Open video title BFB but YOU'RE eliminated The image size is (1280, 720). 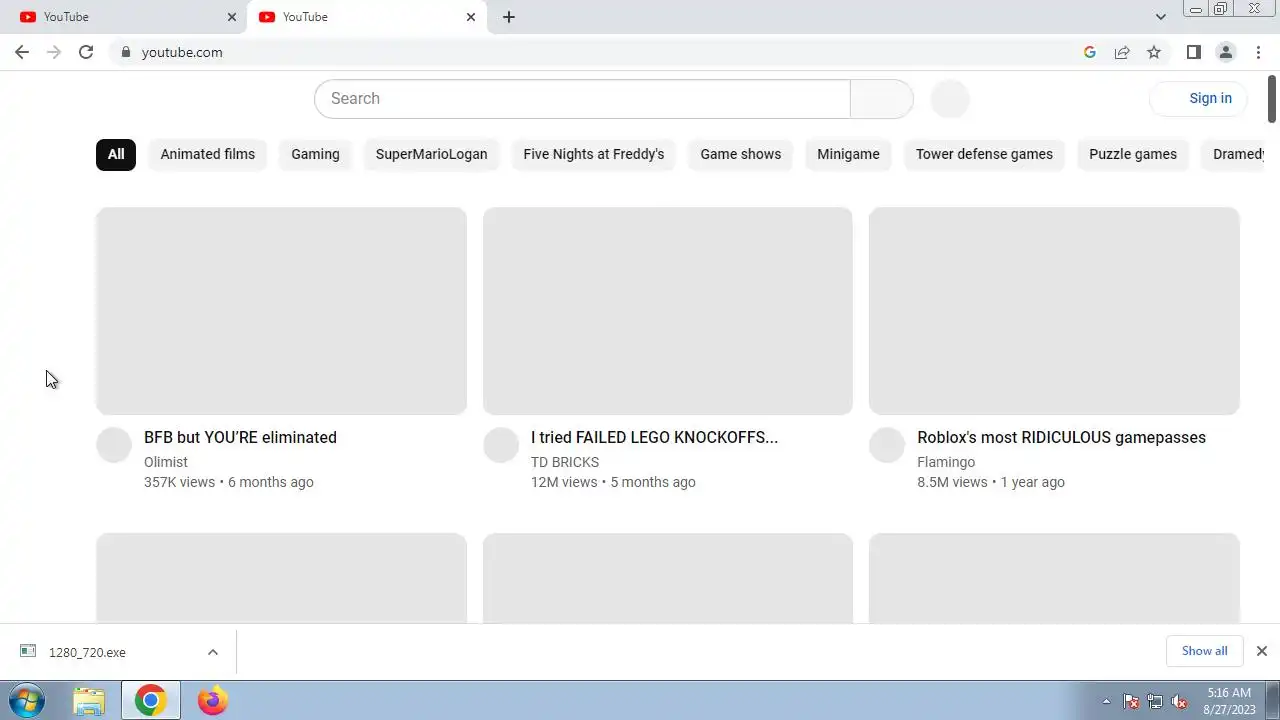click(240, 438)
